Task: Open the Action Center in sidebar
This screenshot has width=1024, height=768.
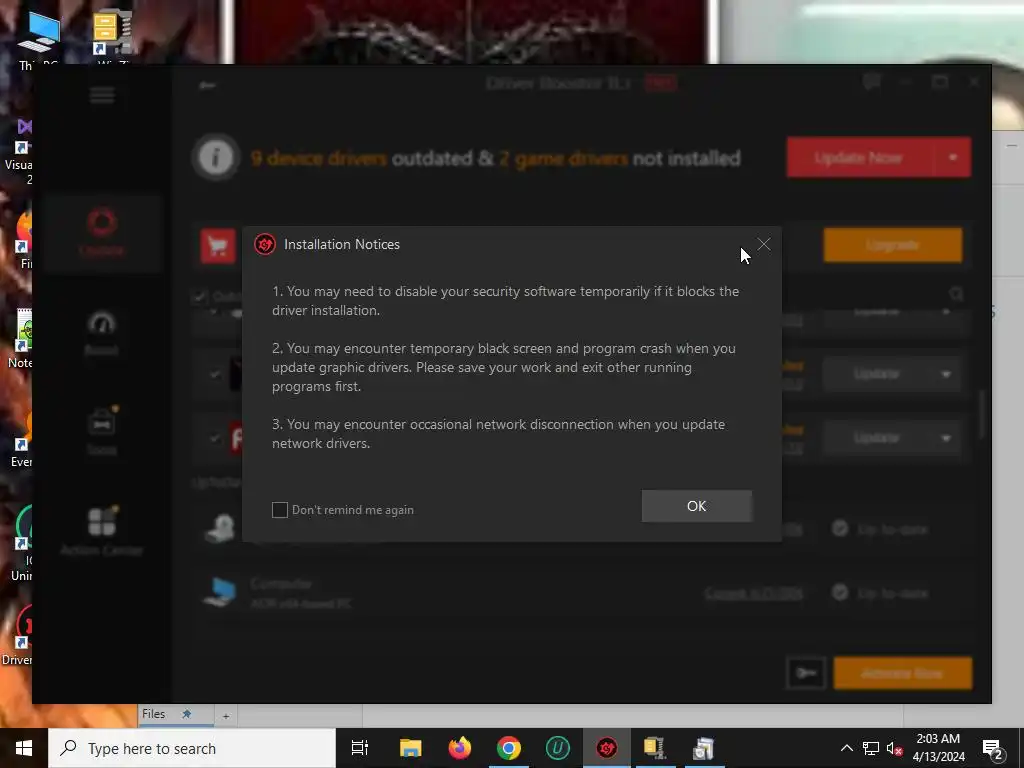Action: coord(102,532)
